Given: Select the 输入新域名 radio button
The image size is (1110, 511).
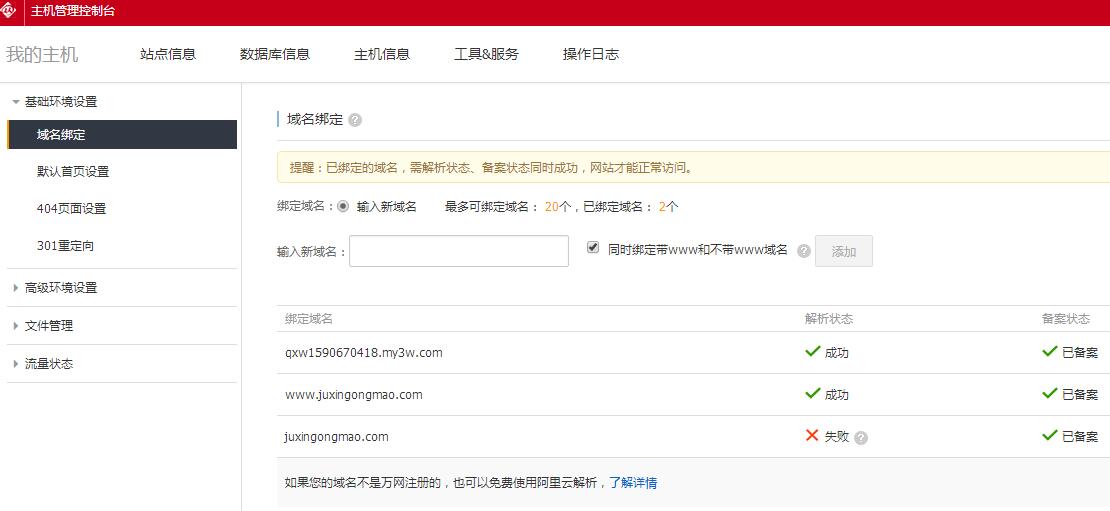Looking at the screenshot, I should click(x=343, y=207).
